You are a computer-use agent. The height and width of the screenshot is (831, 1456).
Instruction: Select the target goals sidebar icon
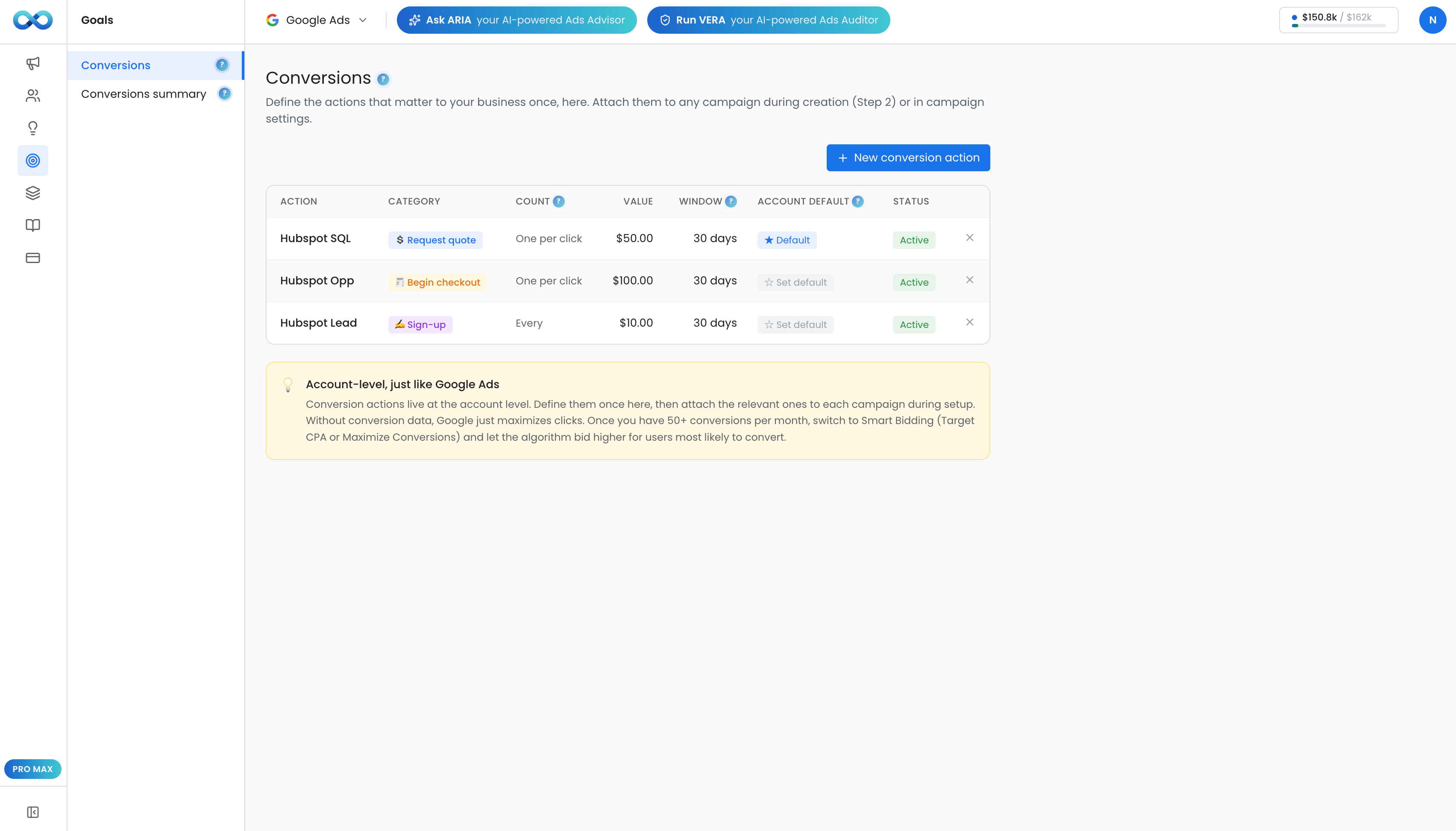33,161
